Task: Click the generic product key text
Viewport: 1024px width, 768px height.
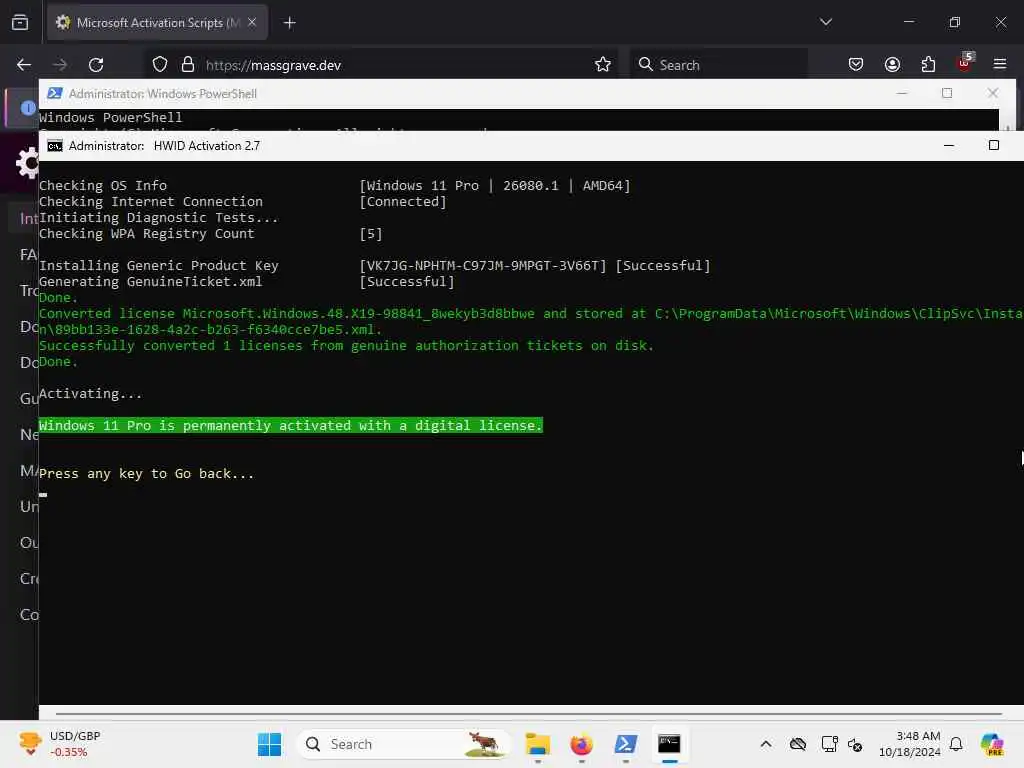Action: (x=483, y=266)
